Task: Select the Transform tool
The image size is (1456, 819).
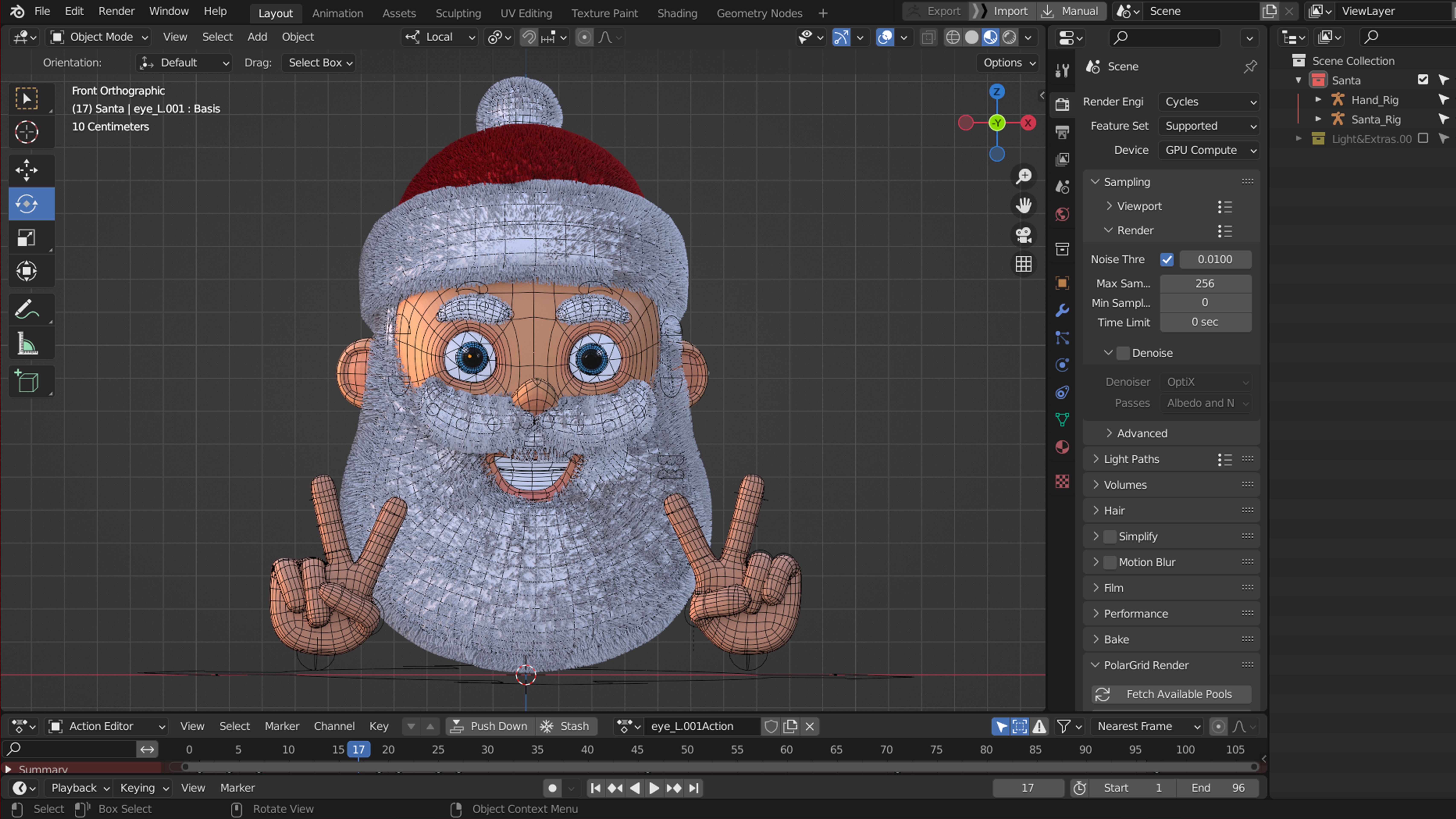Action: click(27, 271)
